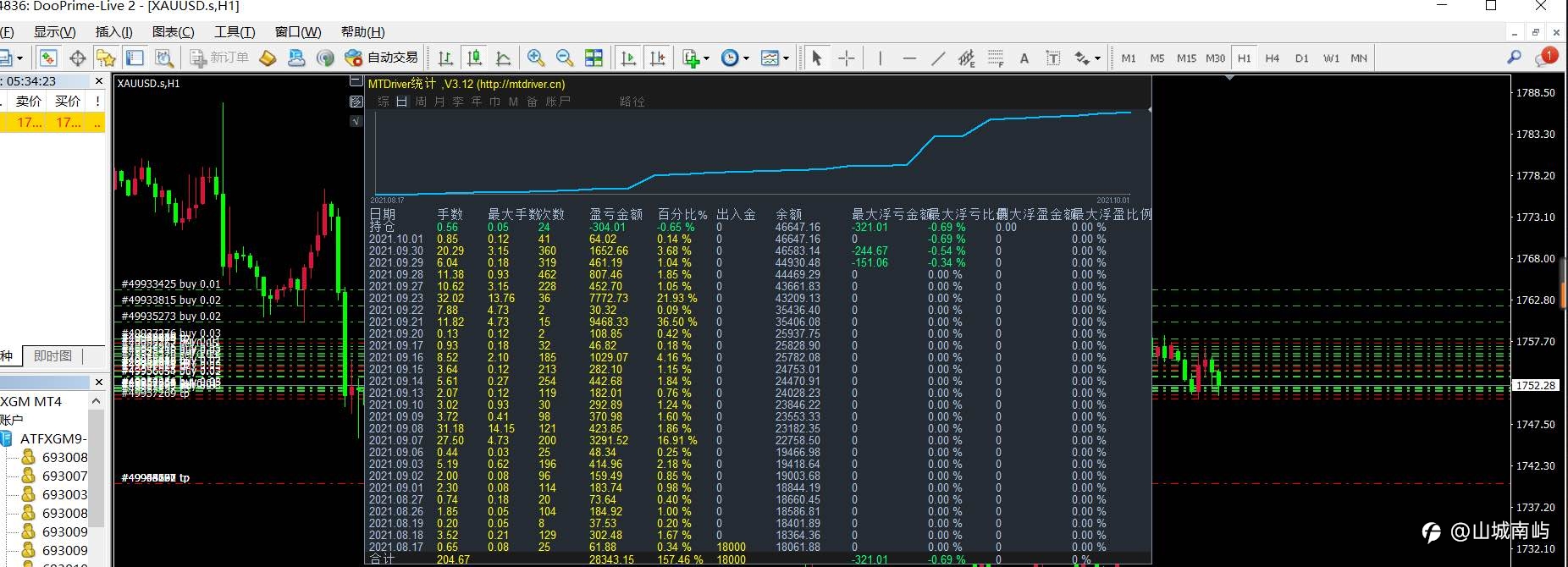Open the Data Window crosshair-circle icon
Image resolution: width=1568 pixels, height=567 pixels.
point(77,58)
